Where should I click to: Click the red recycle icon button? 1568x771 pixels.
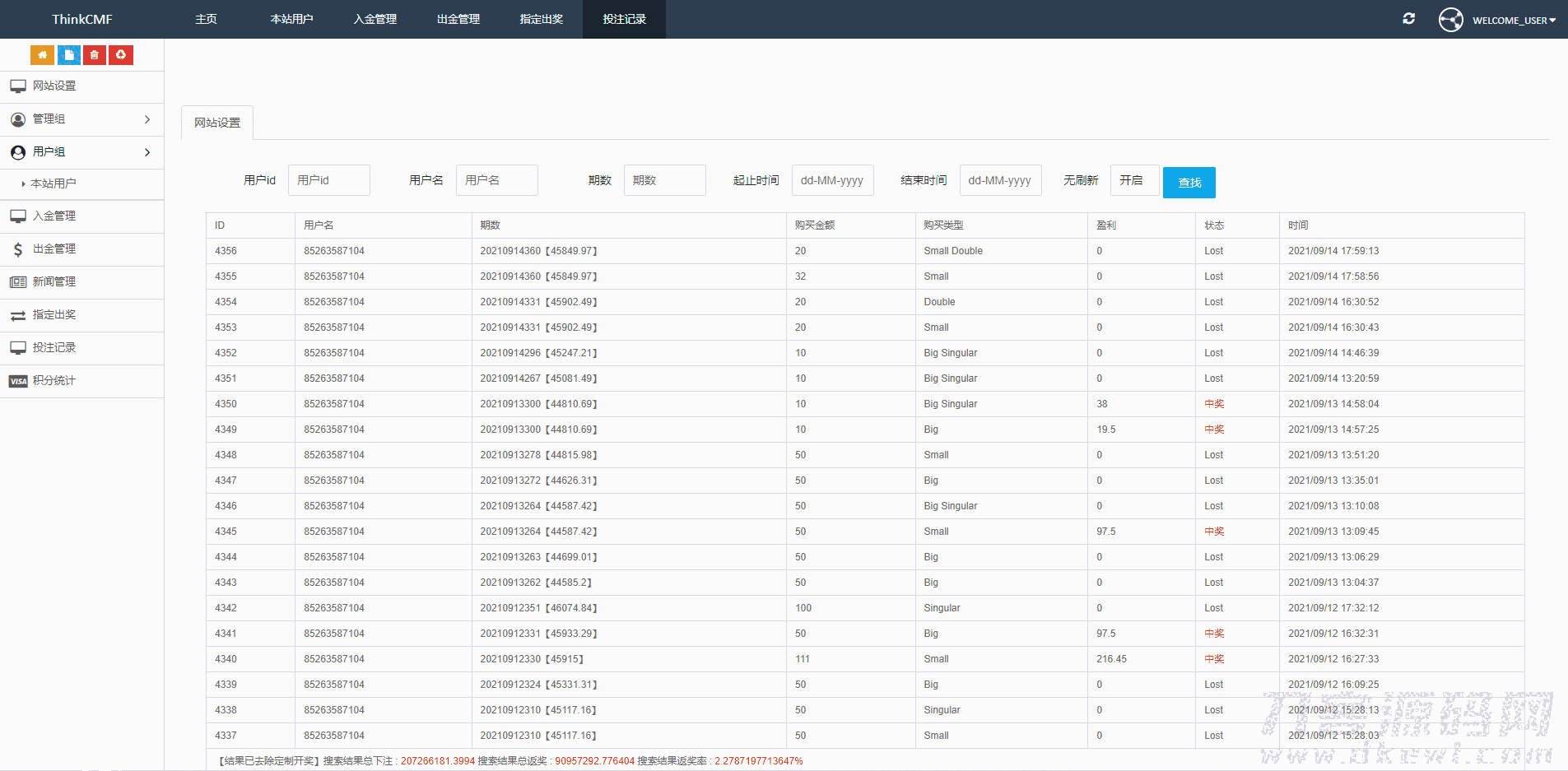[121, 55]
